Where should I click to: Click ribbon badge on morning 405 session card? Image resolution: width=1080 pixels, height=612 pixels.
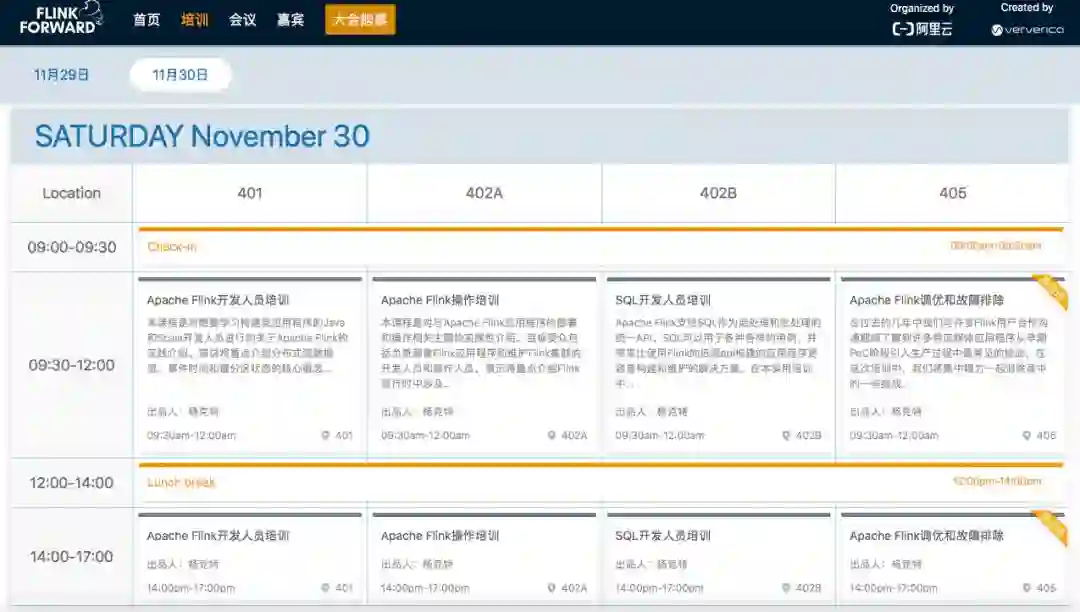coord(1051,291)
